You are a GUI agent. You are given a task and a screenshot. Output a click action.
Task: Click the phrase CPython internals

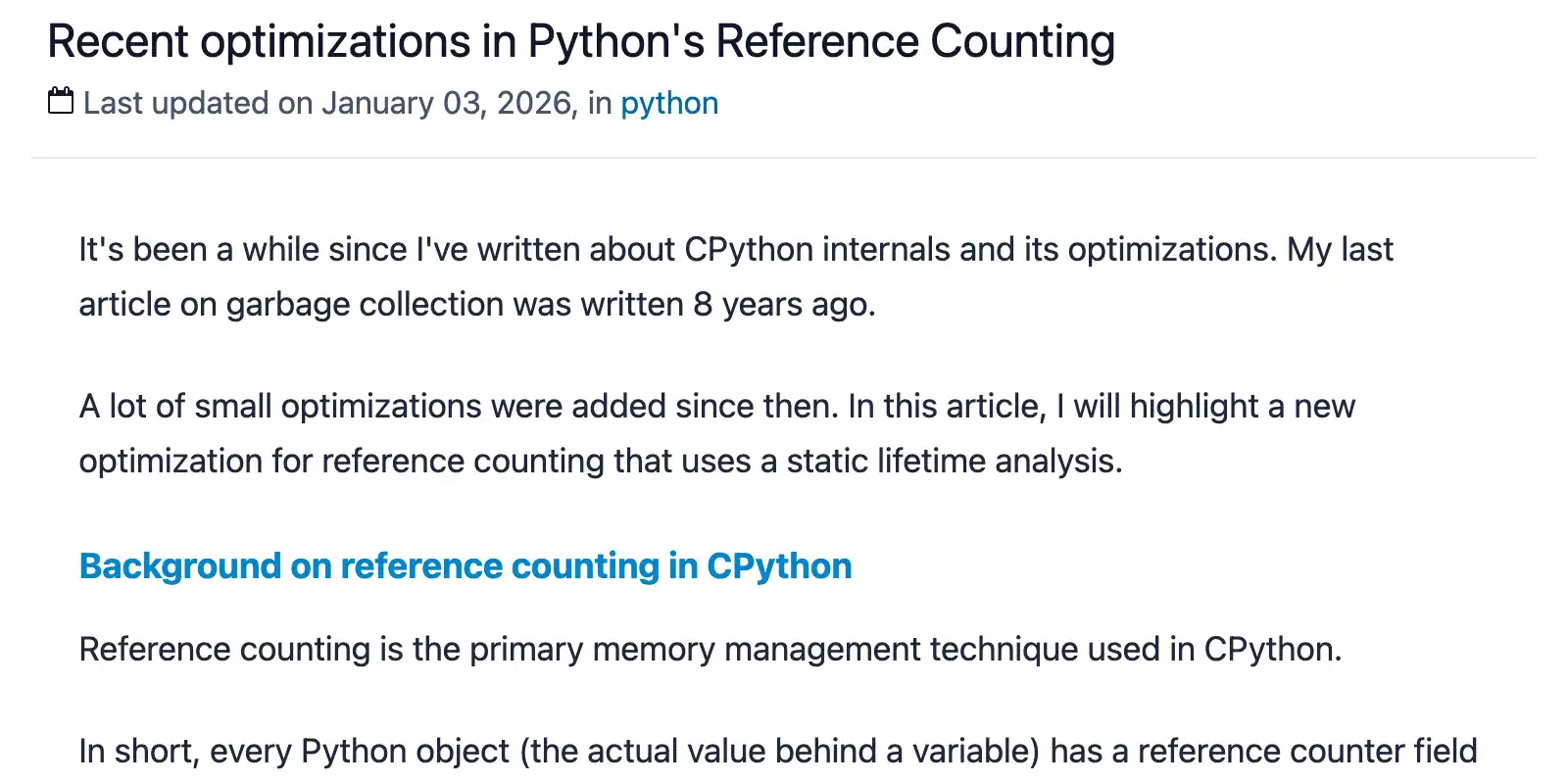pyautogui.click(x=816, y=250)
